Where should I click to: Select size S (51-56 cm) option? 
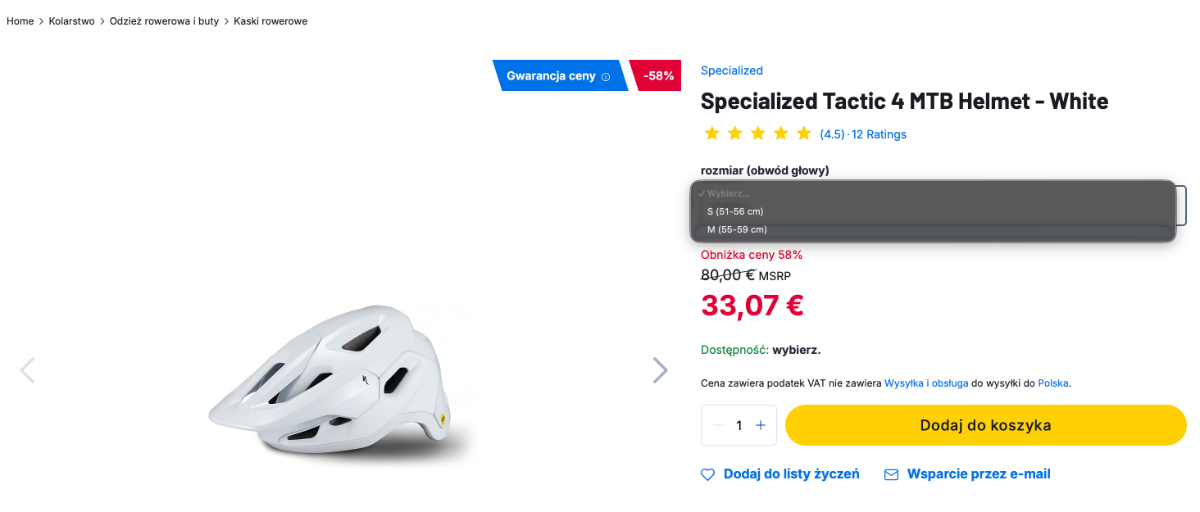(735, 211)
